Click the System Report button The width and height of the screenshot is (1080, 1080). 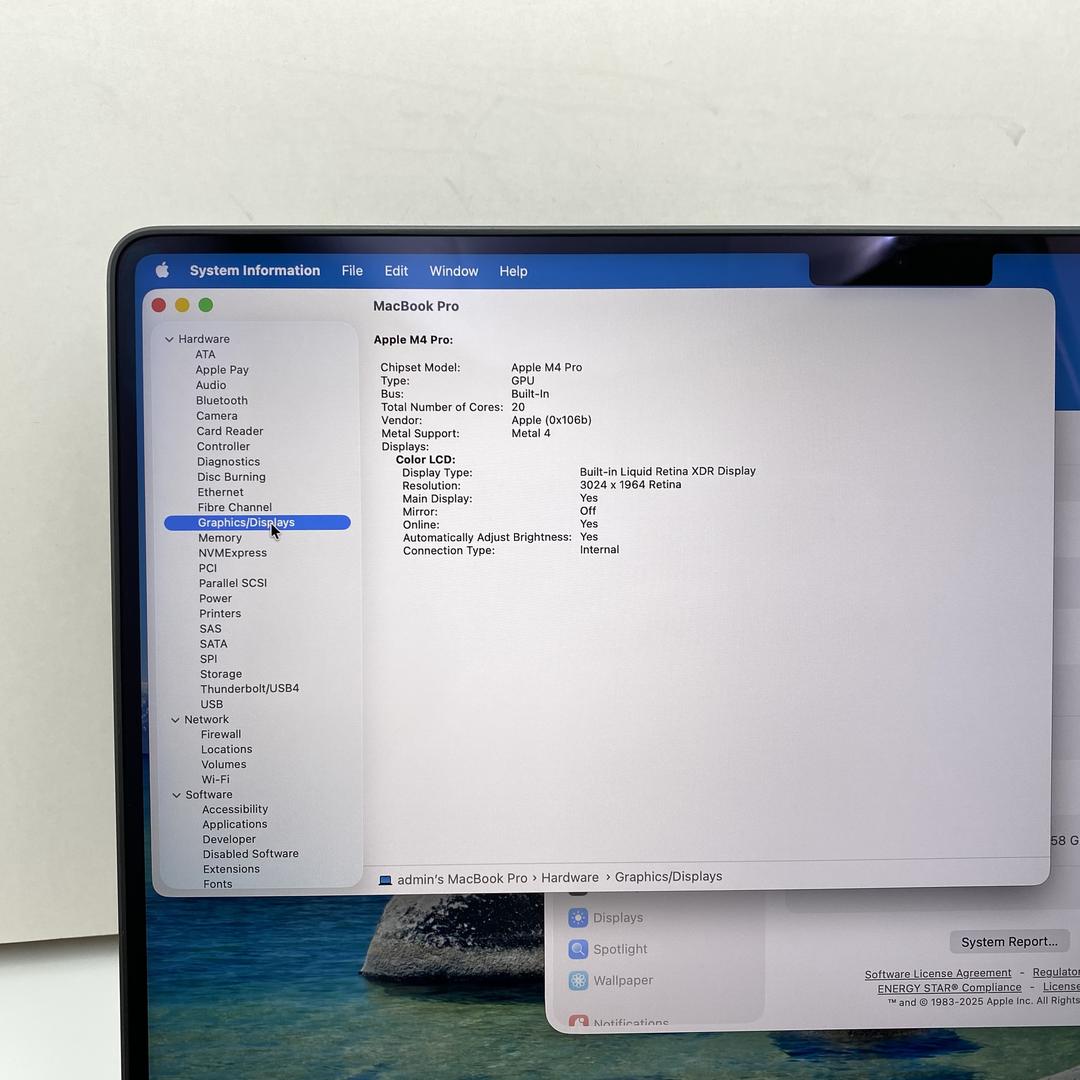[x=1008, y=942]
